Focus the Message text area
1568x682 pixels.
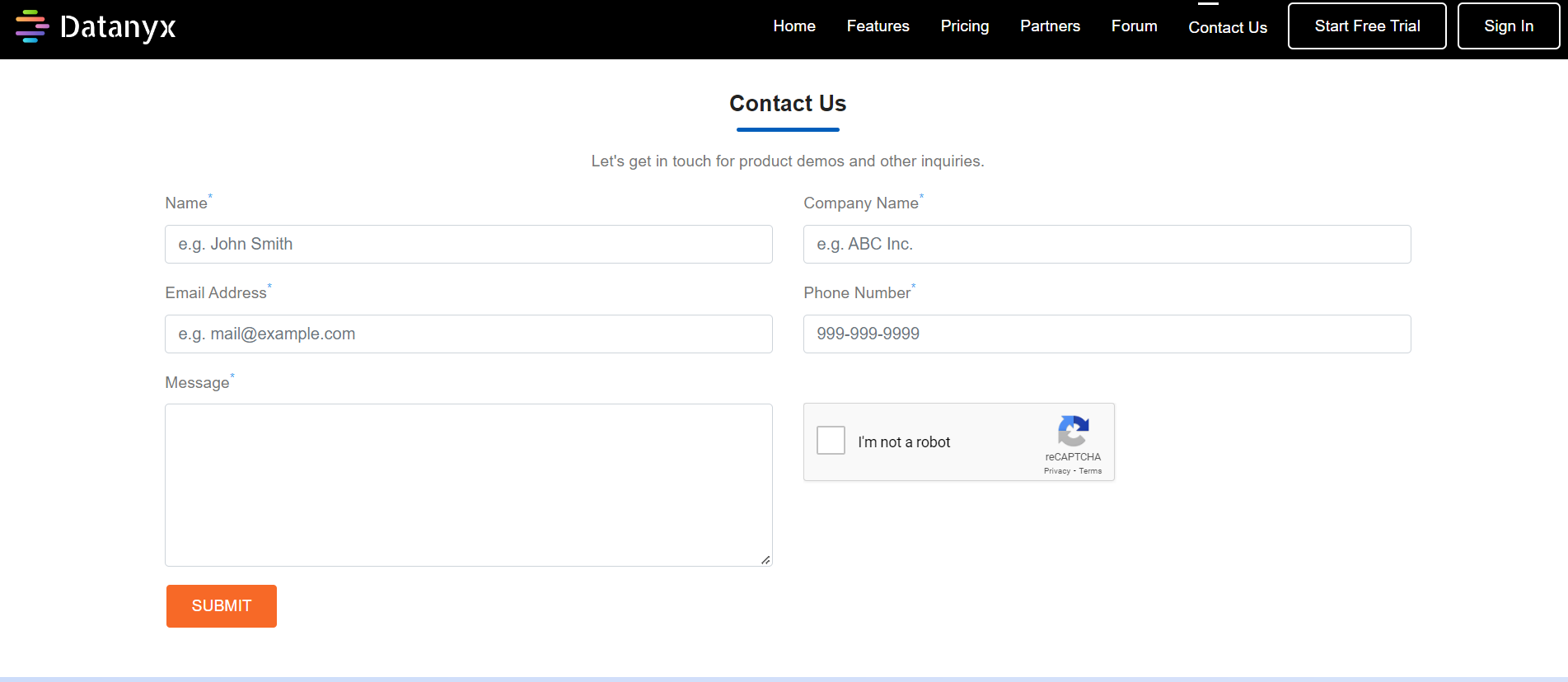point(468,484)
